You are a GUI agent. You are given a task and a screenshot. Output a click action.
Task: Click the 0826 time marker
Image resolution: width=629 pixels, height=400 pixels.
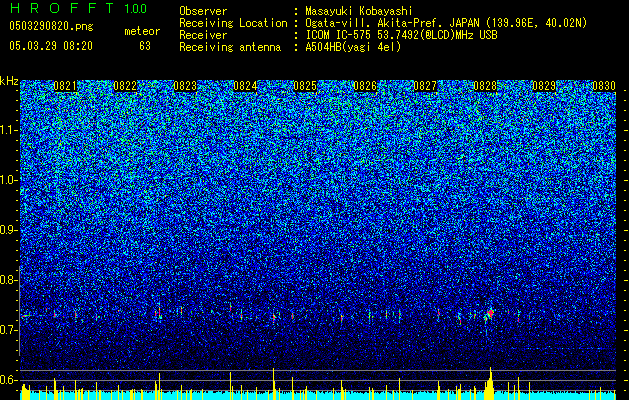point(365,86)
